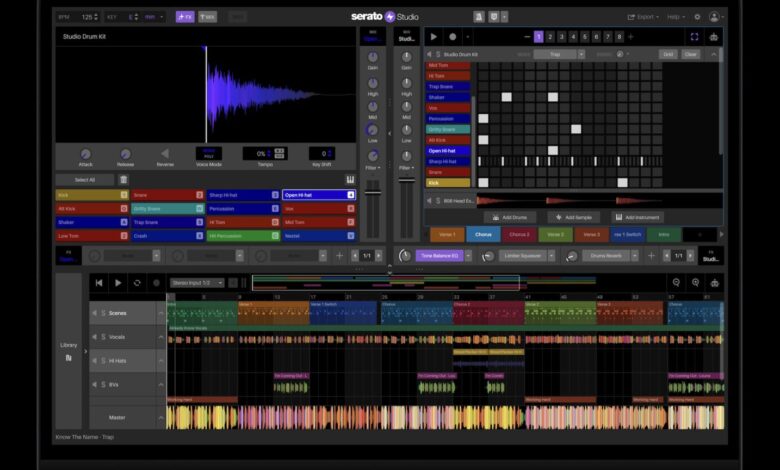
Task: Select pattern number 8
Action: point(619,37)
